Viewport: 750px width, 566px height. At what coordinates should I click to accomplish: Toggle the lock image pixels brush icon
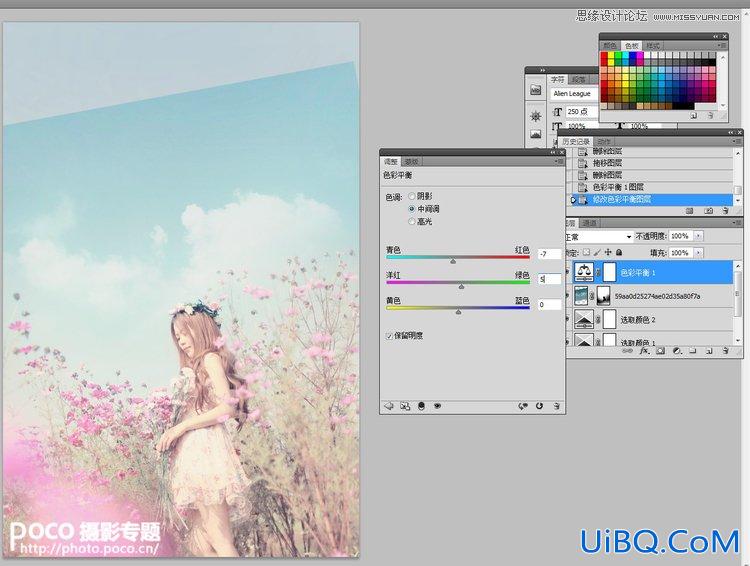[597, 253]
